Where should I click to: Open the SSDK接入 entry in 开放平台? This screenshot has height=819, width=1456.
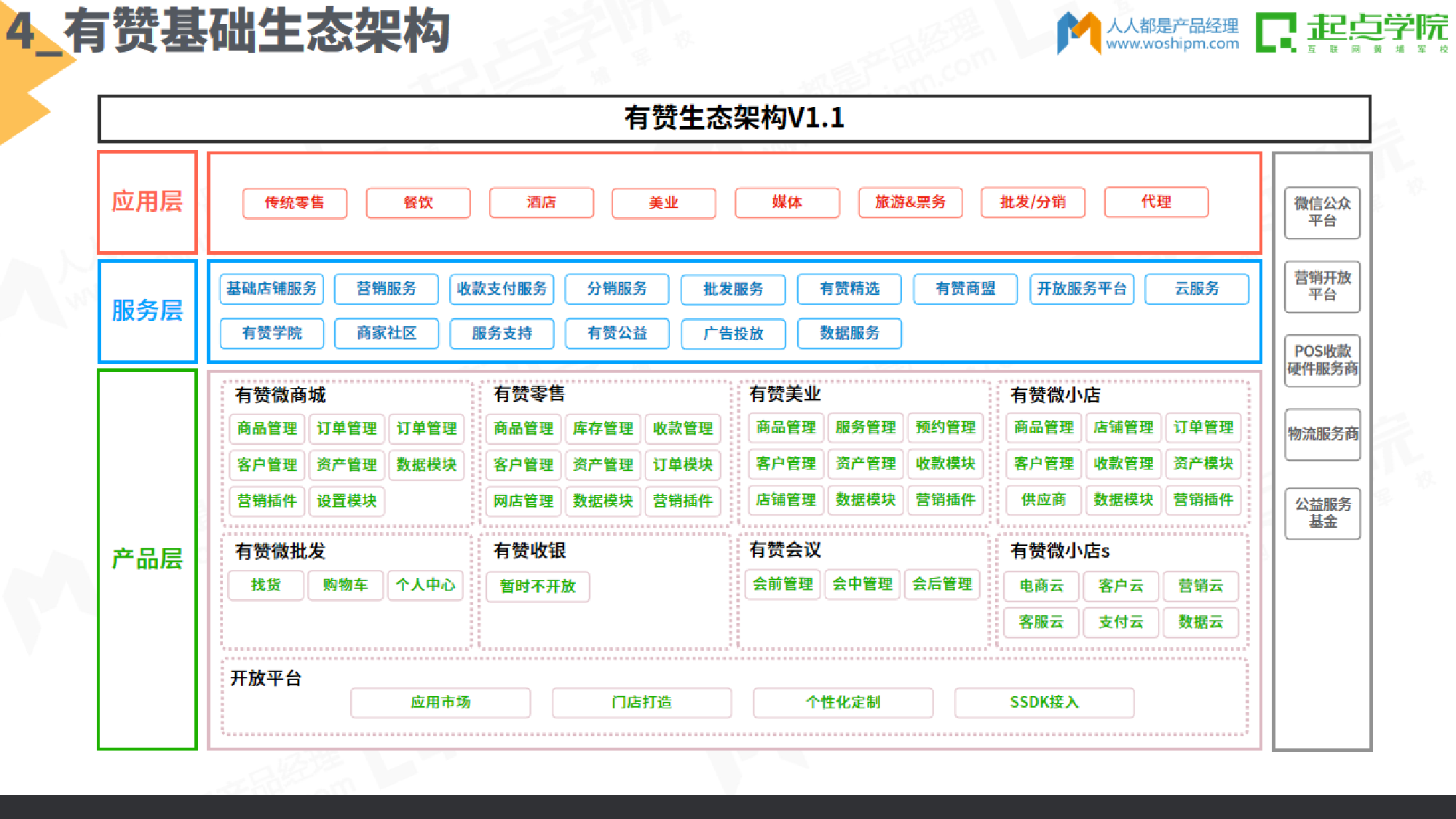coord(1044,702)
